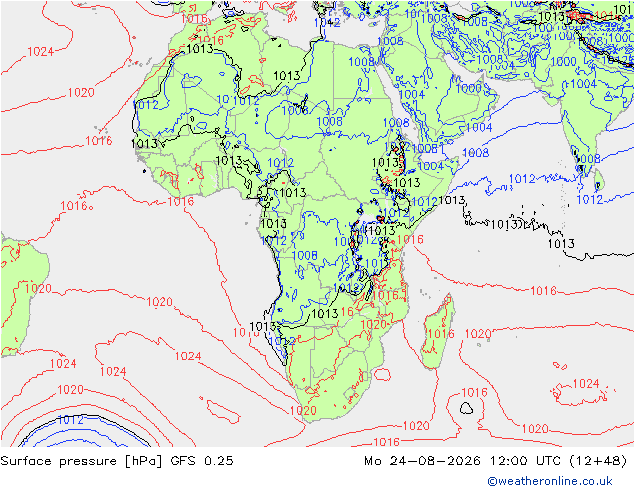Viewport: 634px width, 490px height.
Task: Click the blue 1004 label off the Oman coast
Action: 479,128
